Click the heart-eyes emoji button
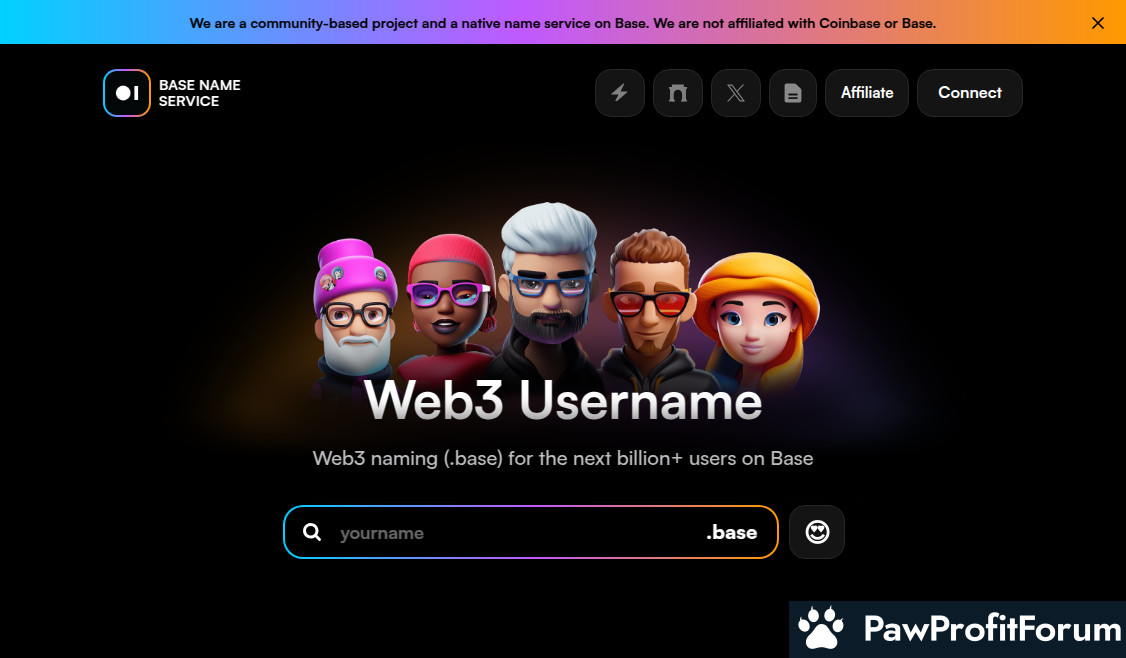The height and width of the screenshot is (658, 1126). point(817,532)
